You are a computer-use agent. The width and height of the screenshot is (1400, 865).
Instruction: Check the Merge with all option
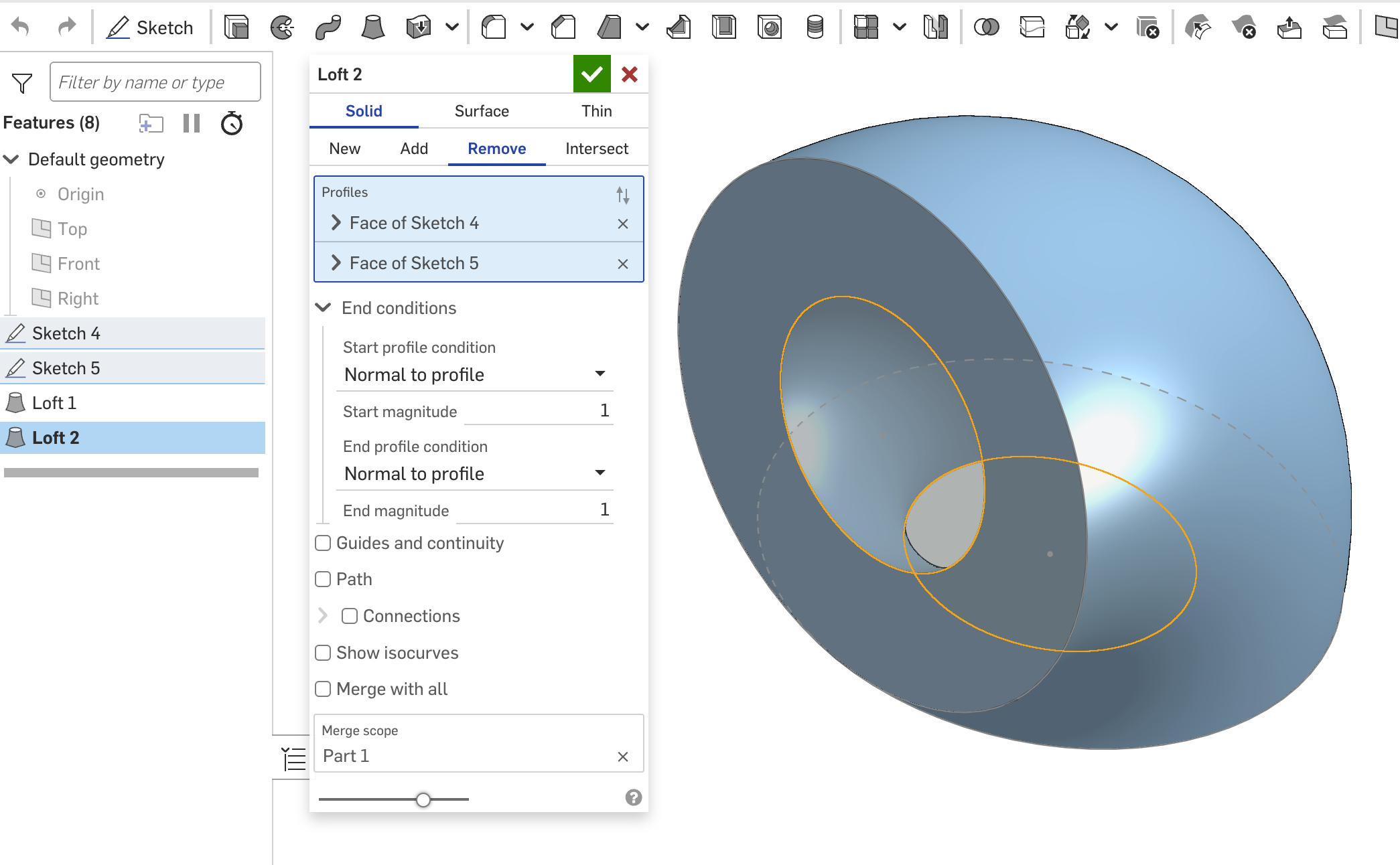tap(324, 689)
